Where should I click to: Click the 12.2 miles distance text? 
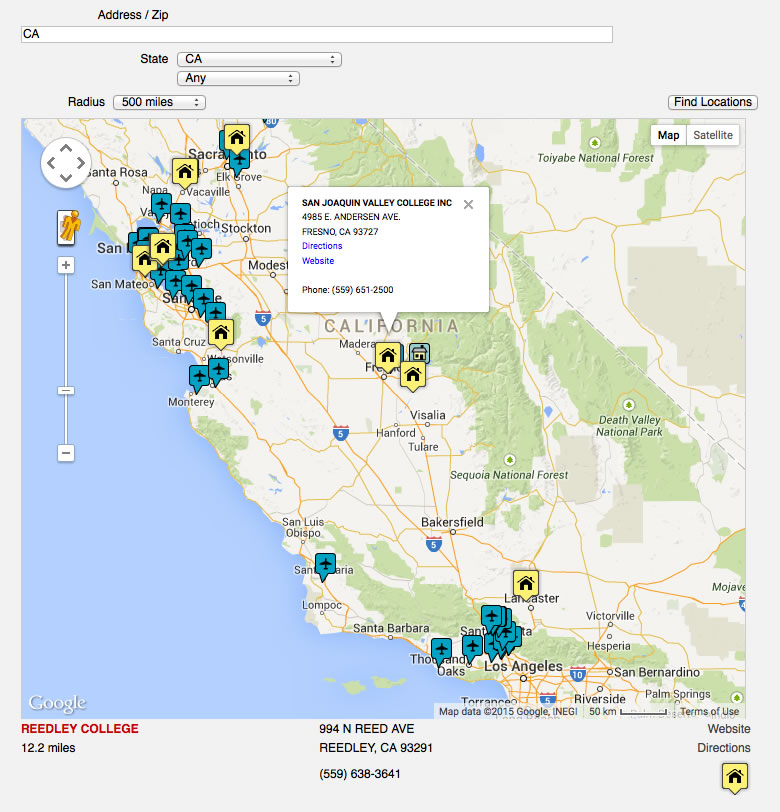click(x=48, y=748)
